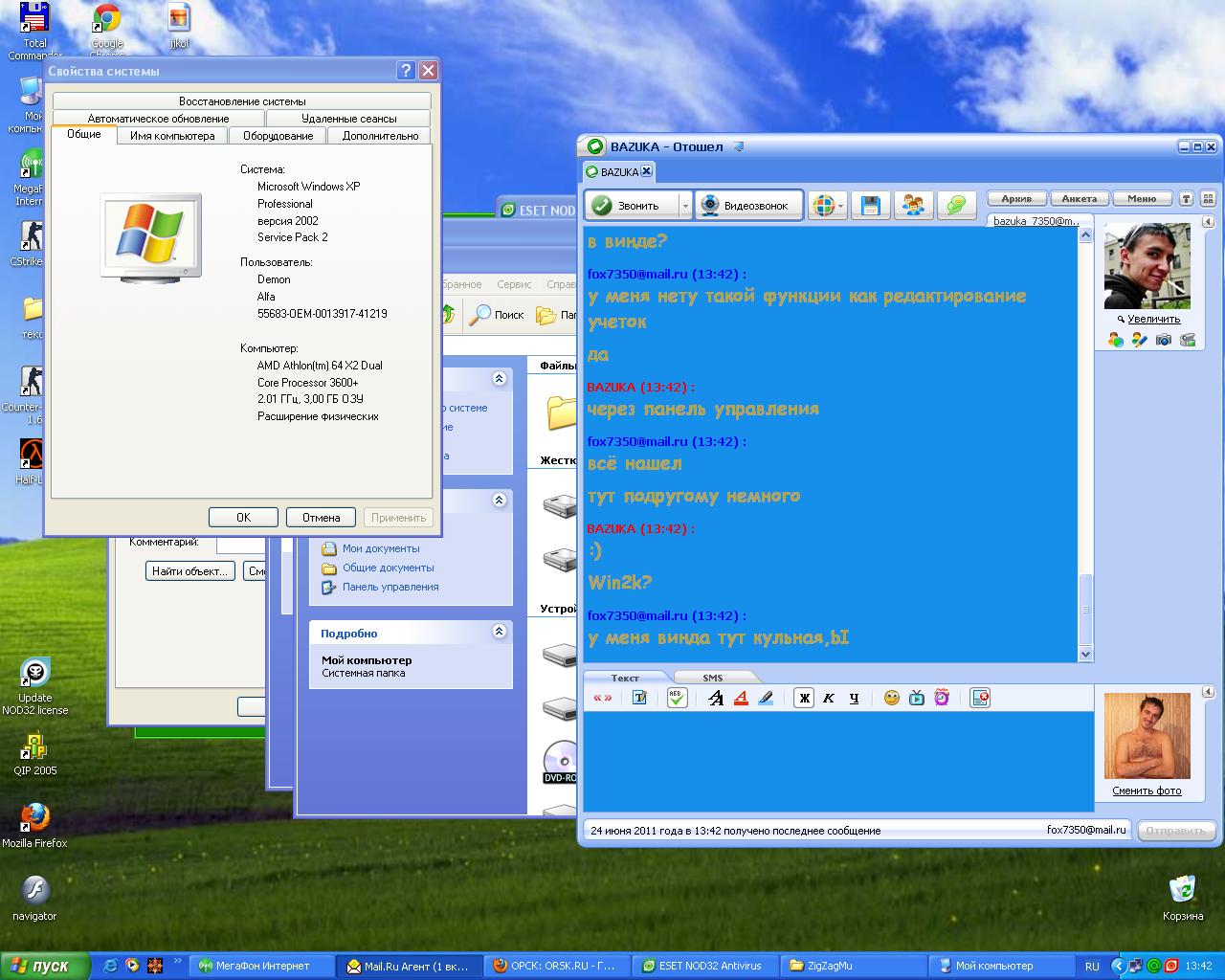The height and width of the screenshot is (980, 1225).
Task: Click the floppy disk save icon in chat
Action: click(871, 206)
